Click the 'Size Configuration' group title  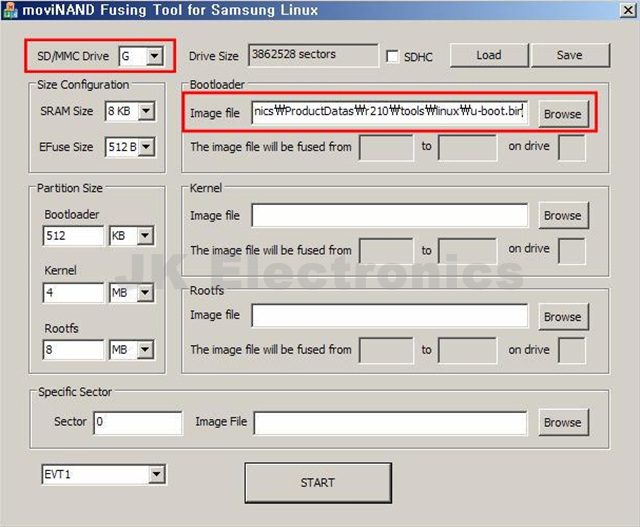(x=83, y=84)
